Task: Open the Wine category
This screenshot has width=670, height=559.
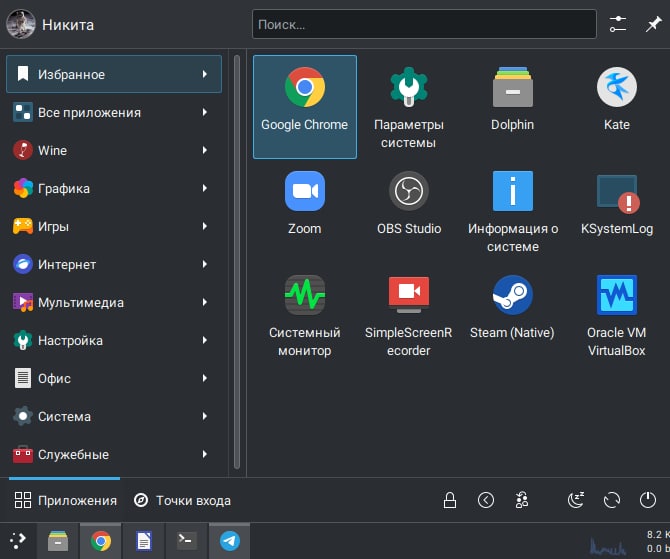Action: [114, 150]
